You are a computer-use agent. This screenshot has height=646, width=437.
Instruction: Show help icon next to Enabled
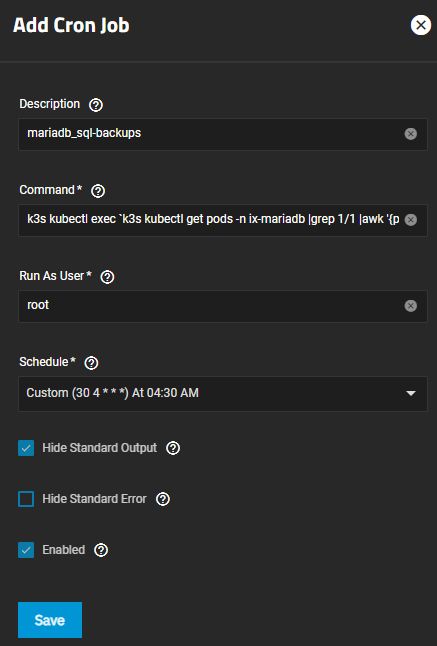click(x=101, y=550)
